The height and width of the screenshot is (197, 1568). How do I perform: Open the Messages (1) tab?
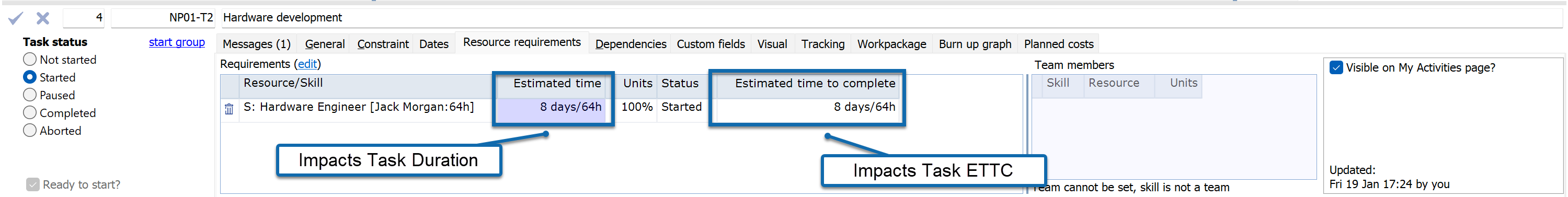[256, 44]
